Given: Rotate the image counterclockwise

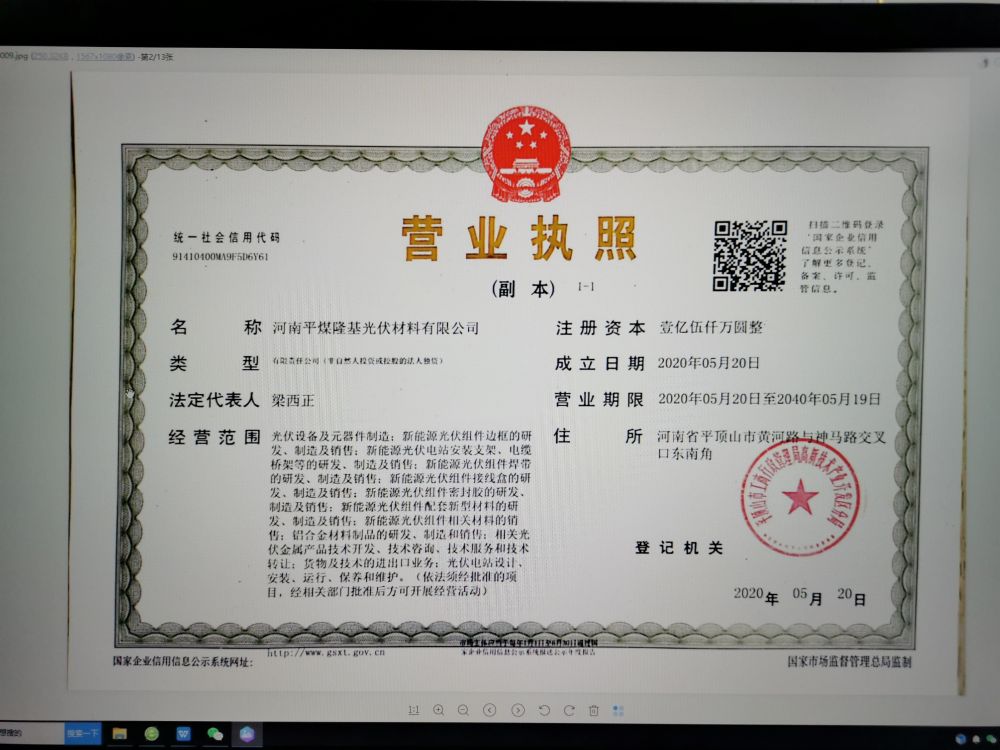Looking at the screenshot, I should click(x=544, y=710).
